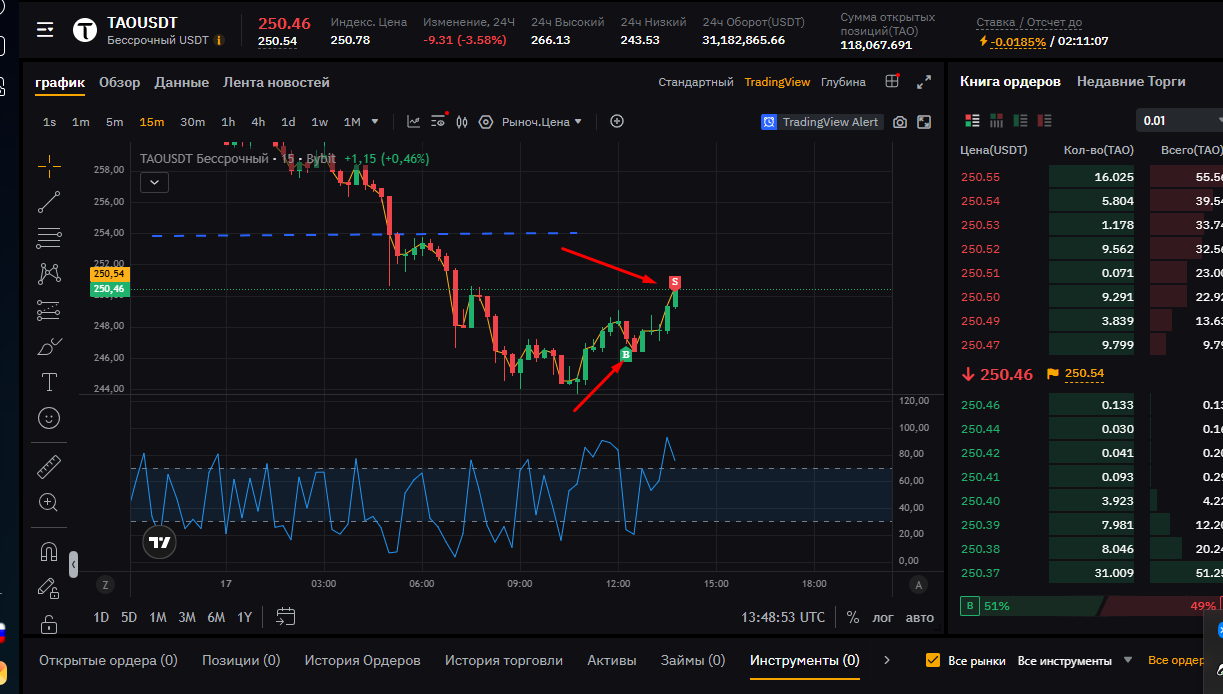Viewport: 1223px width, 694px height.
Task: Show both bids and asks in order book
Action: click(x=972, y=120)
